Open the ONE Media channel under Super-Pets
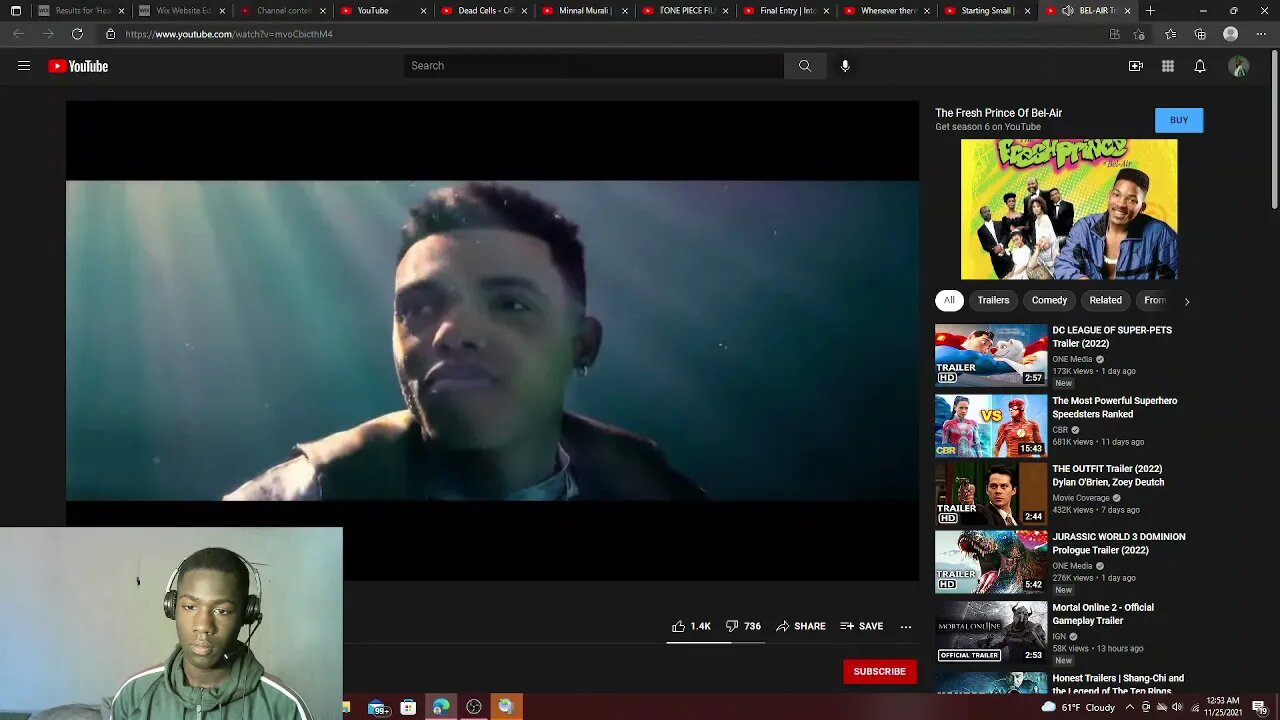Viewport: 1280px width, 720px height. click(1072, 359)
